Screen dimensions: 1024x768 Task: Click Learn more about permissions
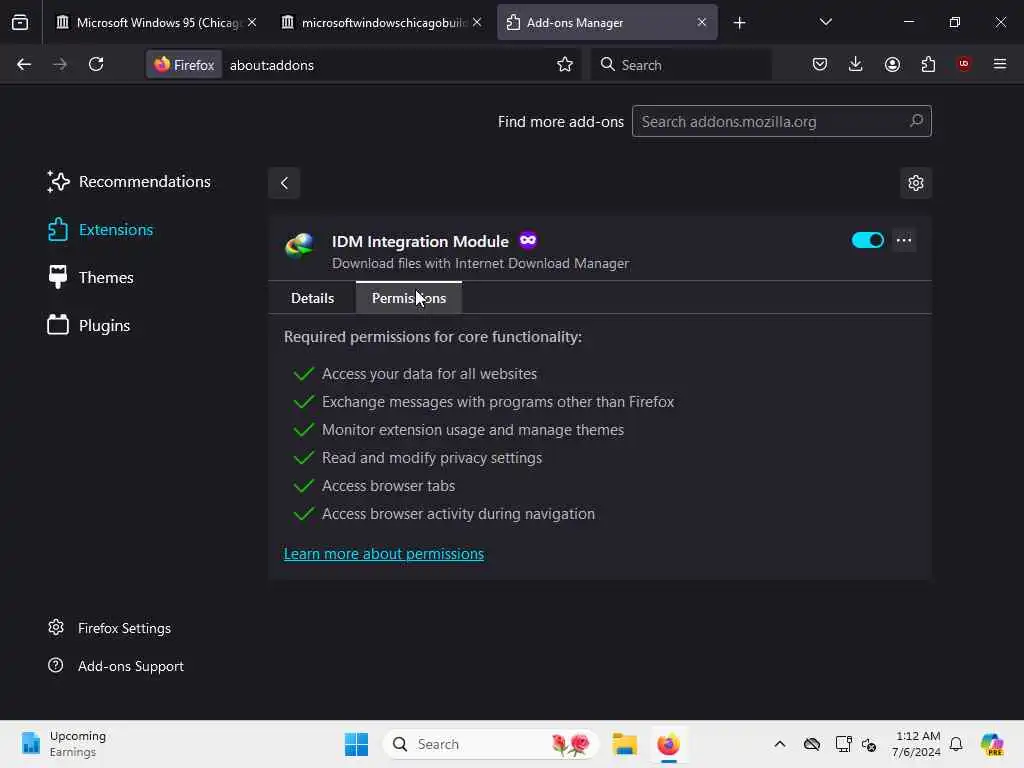pyautogui.click(x=383, y=554)
